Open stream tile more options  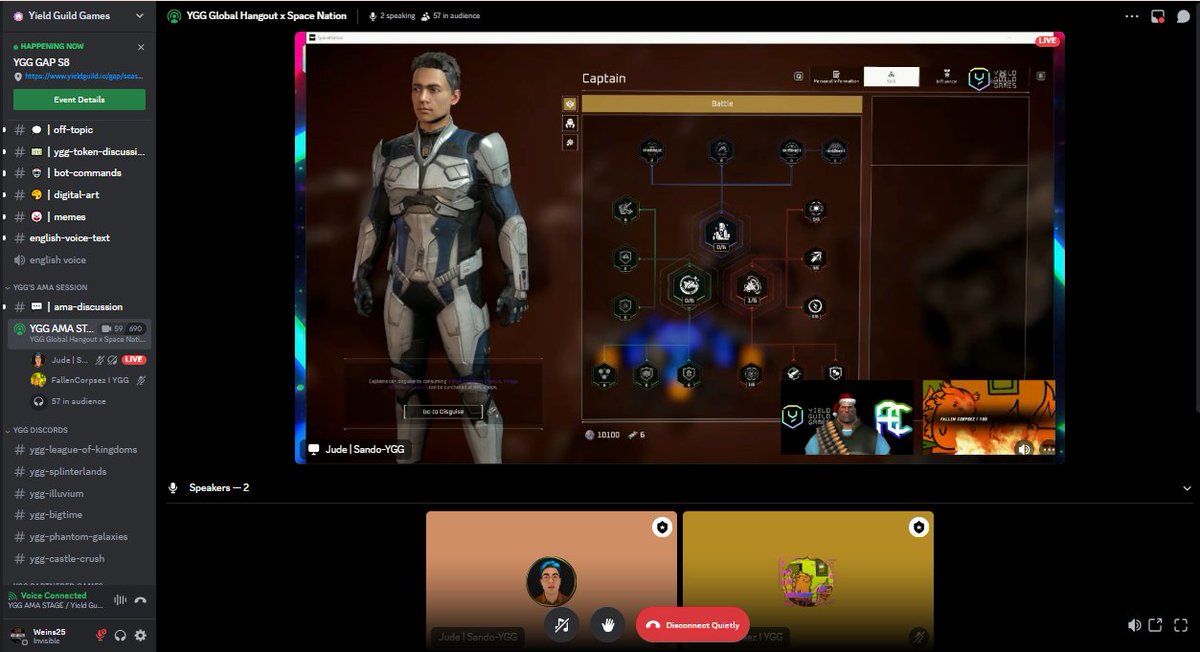(1047, 448)
